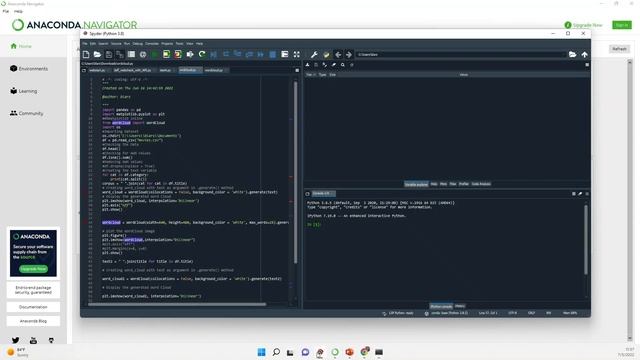Viewport: 640px width, 360px height.
Task: Open Anaconda YouTube icon
Action: coord(33,340)
